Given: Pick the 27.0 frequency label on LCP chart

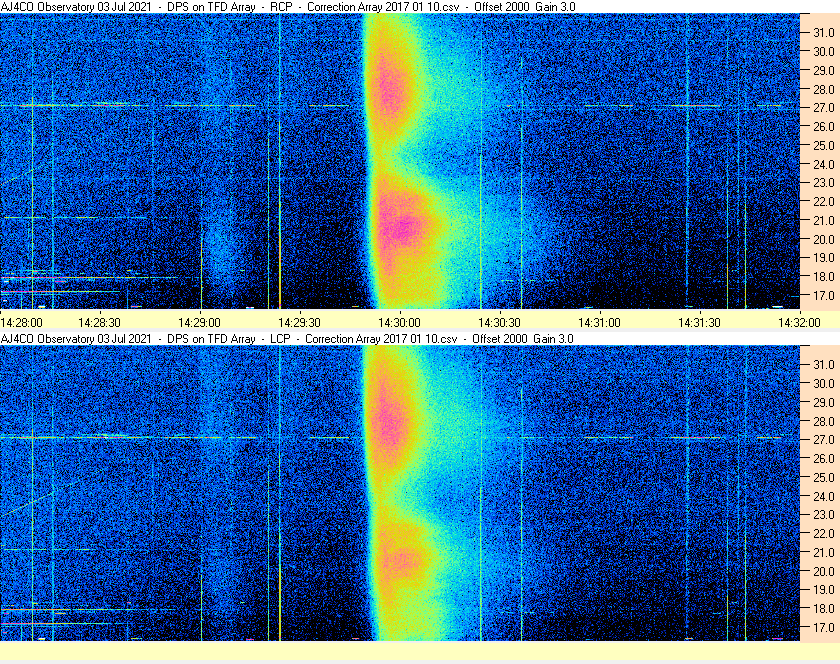Looking at the screenshot, I should (824, 440).
